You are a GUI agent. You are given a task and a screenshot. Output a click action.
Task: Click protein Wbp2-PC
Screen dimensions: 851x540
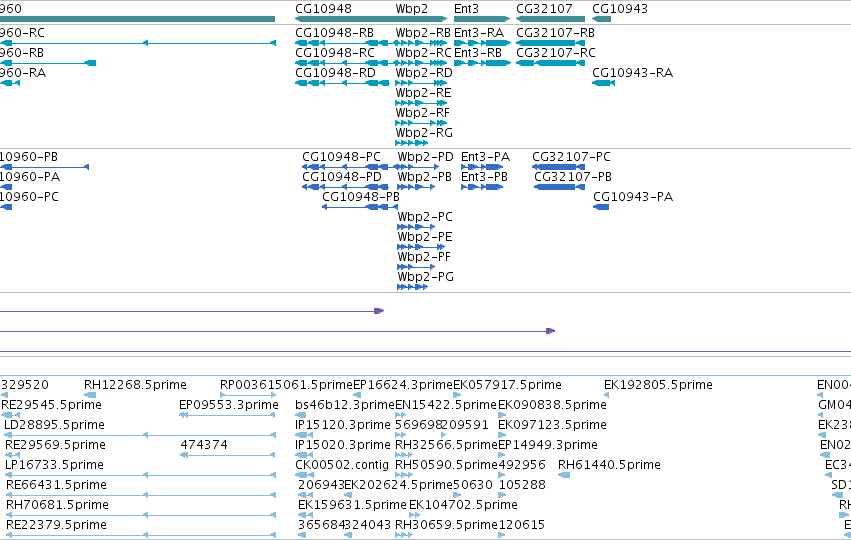pyautogui.click(x=425, y=217)
